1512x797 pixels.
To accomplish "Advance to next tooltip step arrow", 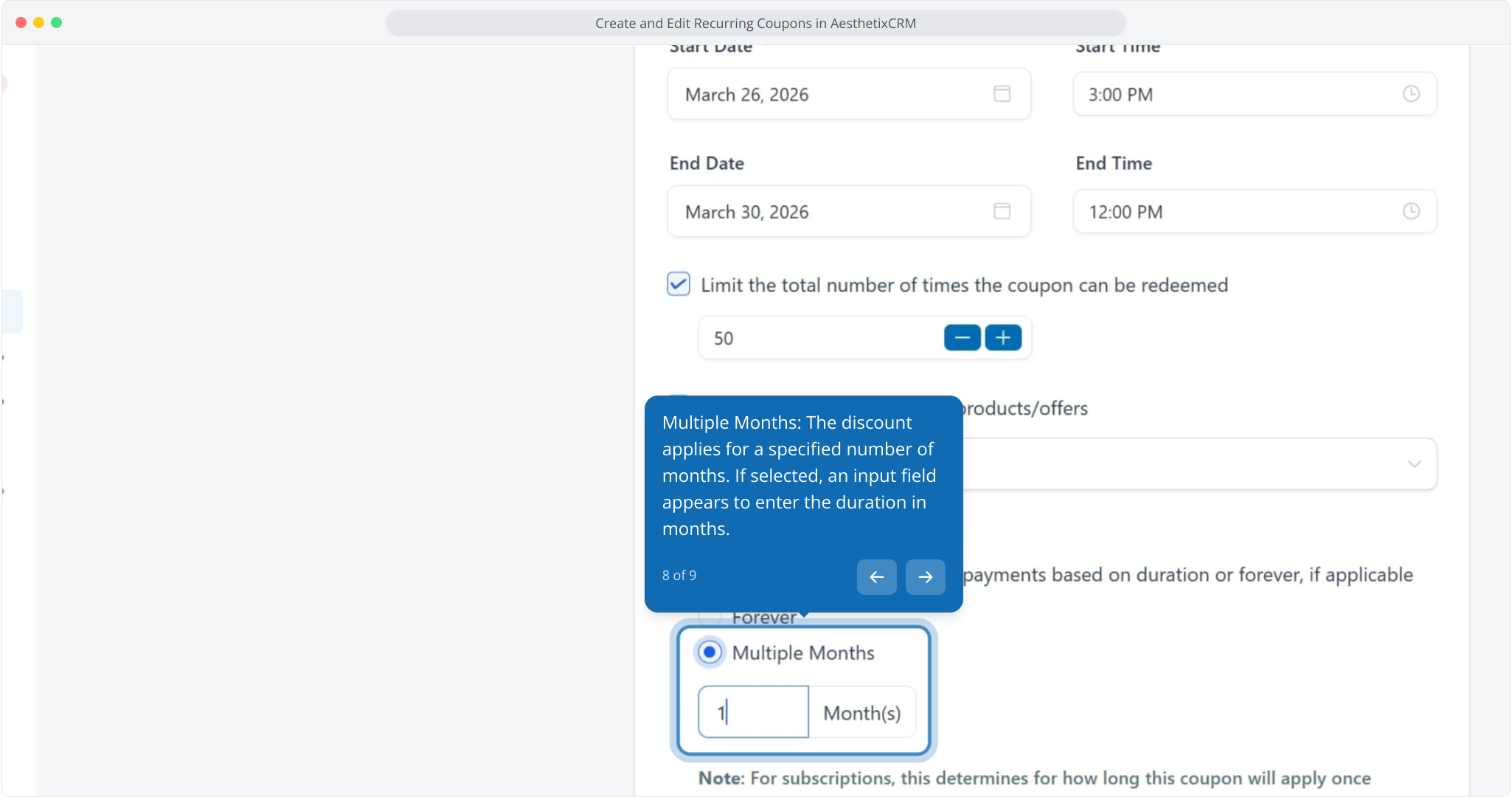I will coord(926,577).
